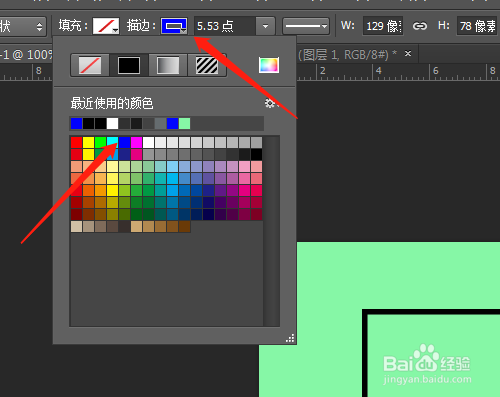500x397 pixels.
Task: Open the stroke line style dropdown
Action: 306,26
